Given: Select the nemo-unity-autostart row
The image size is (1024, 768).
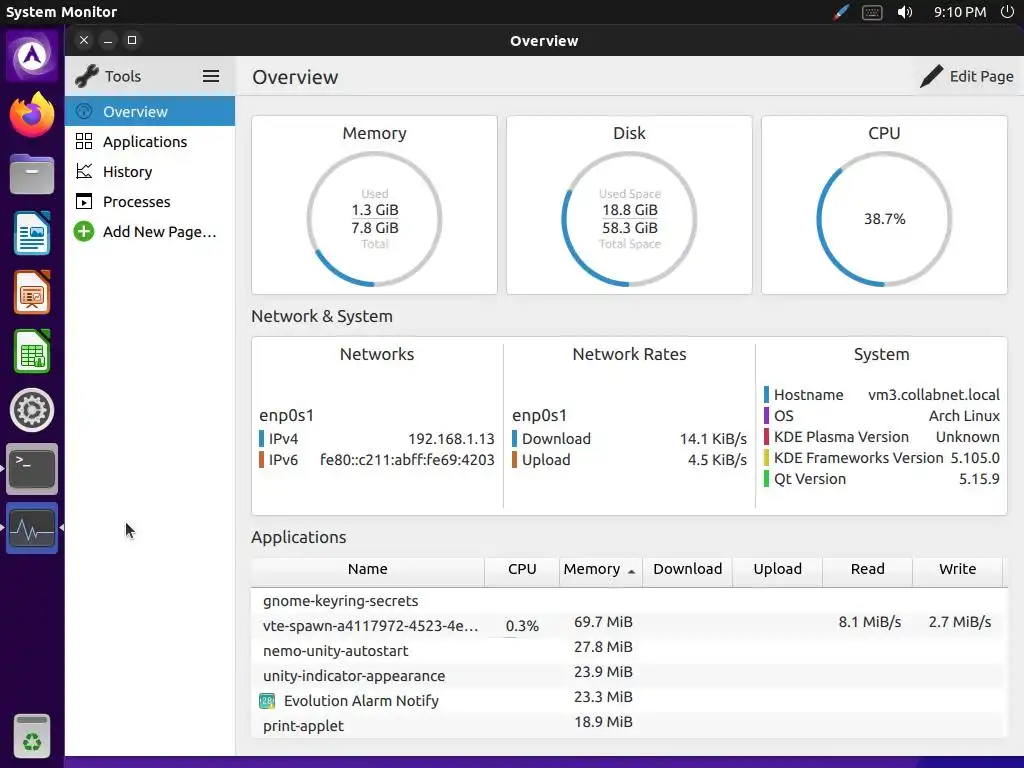Looking at the screenshot, I should pyautogui.click(x=629, y=651).
